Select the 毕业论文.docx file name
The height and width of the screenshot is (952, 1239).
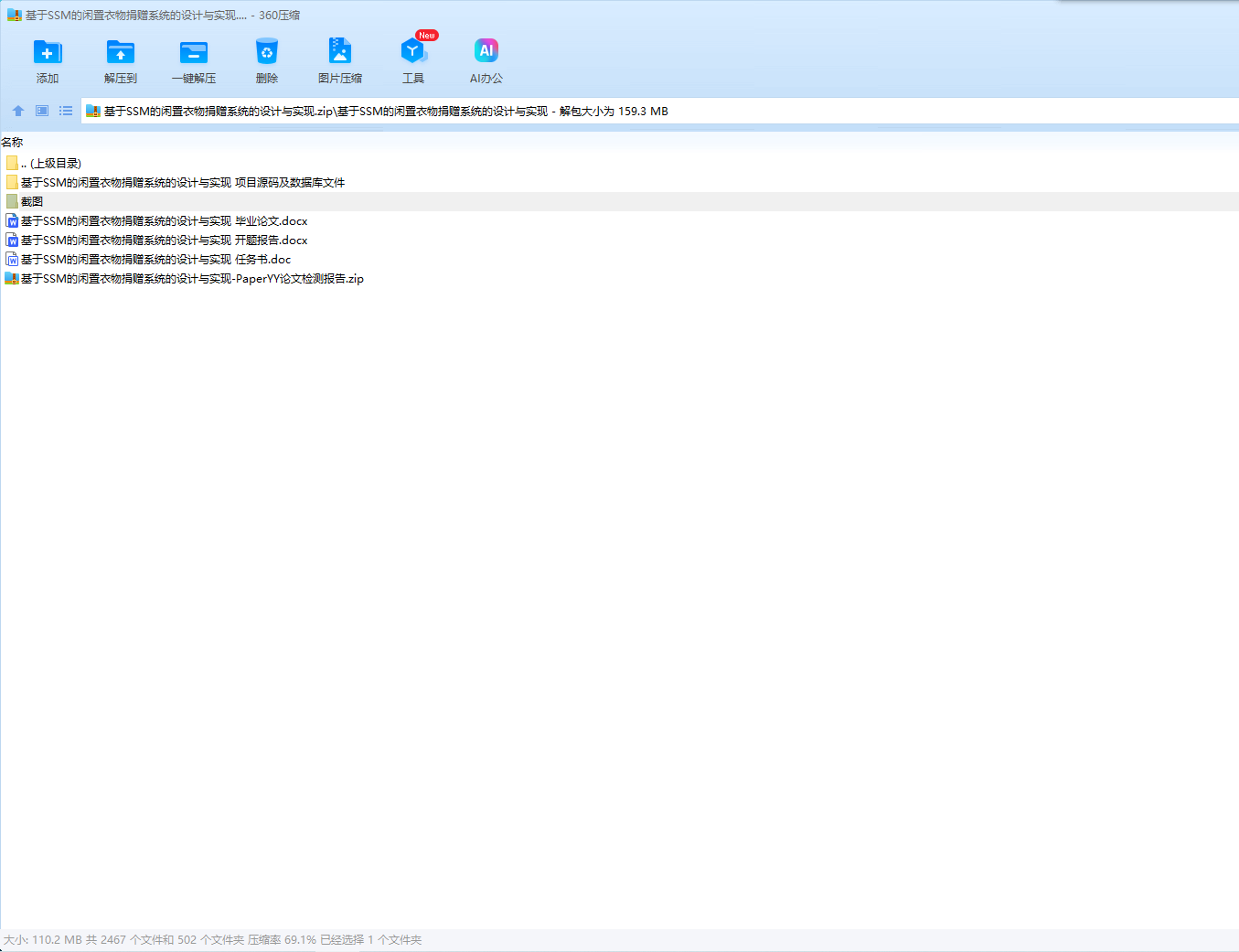click(164, 220)
